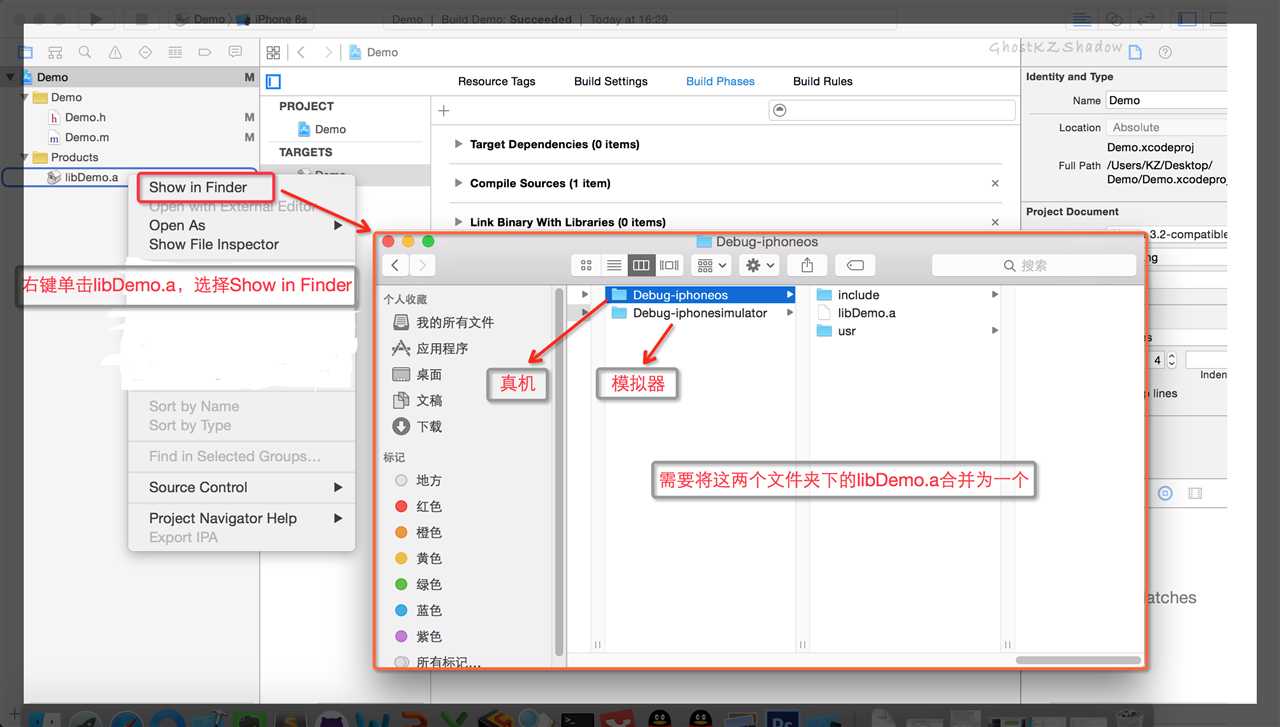
Task: Expand the usr folder arrow in Finder
Action: pyautogui.click(x=995, y=331)
